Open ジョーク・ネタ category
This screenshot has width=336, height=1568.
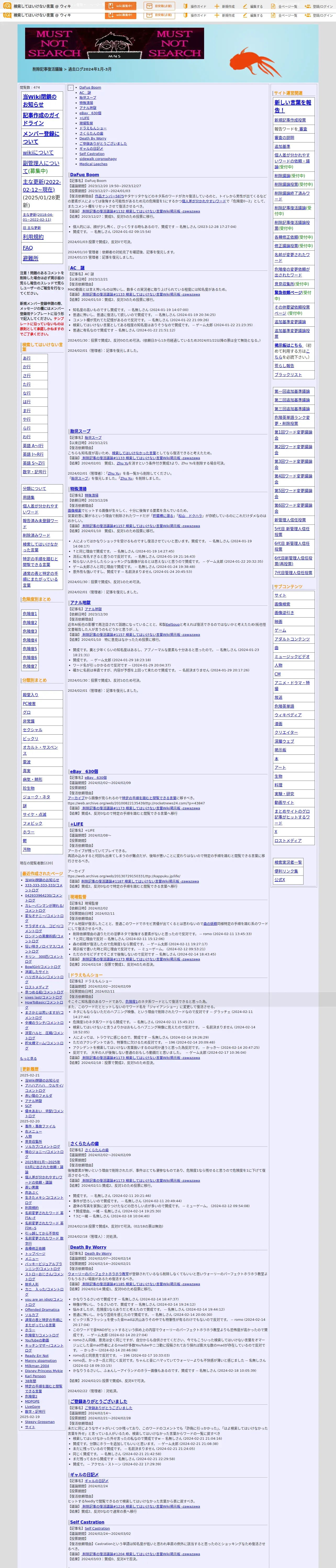37,797
